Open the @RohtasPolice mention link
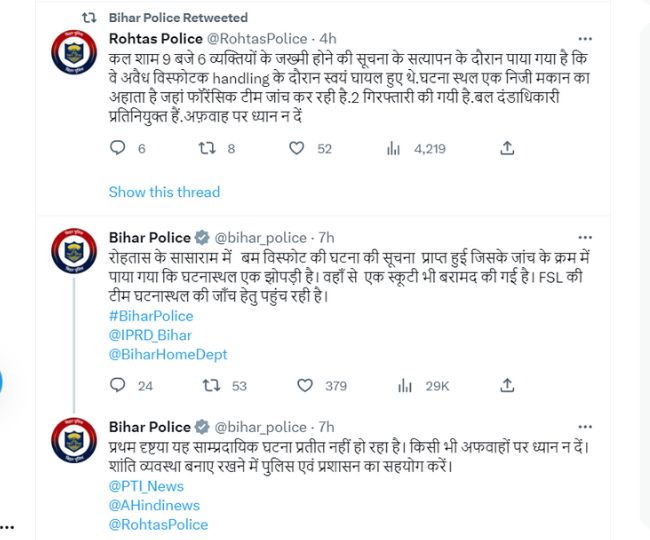This screenshot has width=650, height=540. point(158,524)
